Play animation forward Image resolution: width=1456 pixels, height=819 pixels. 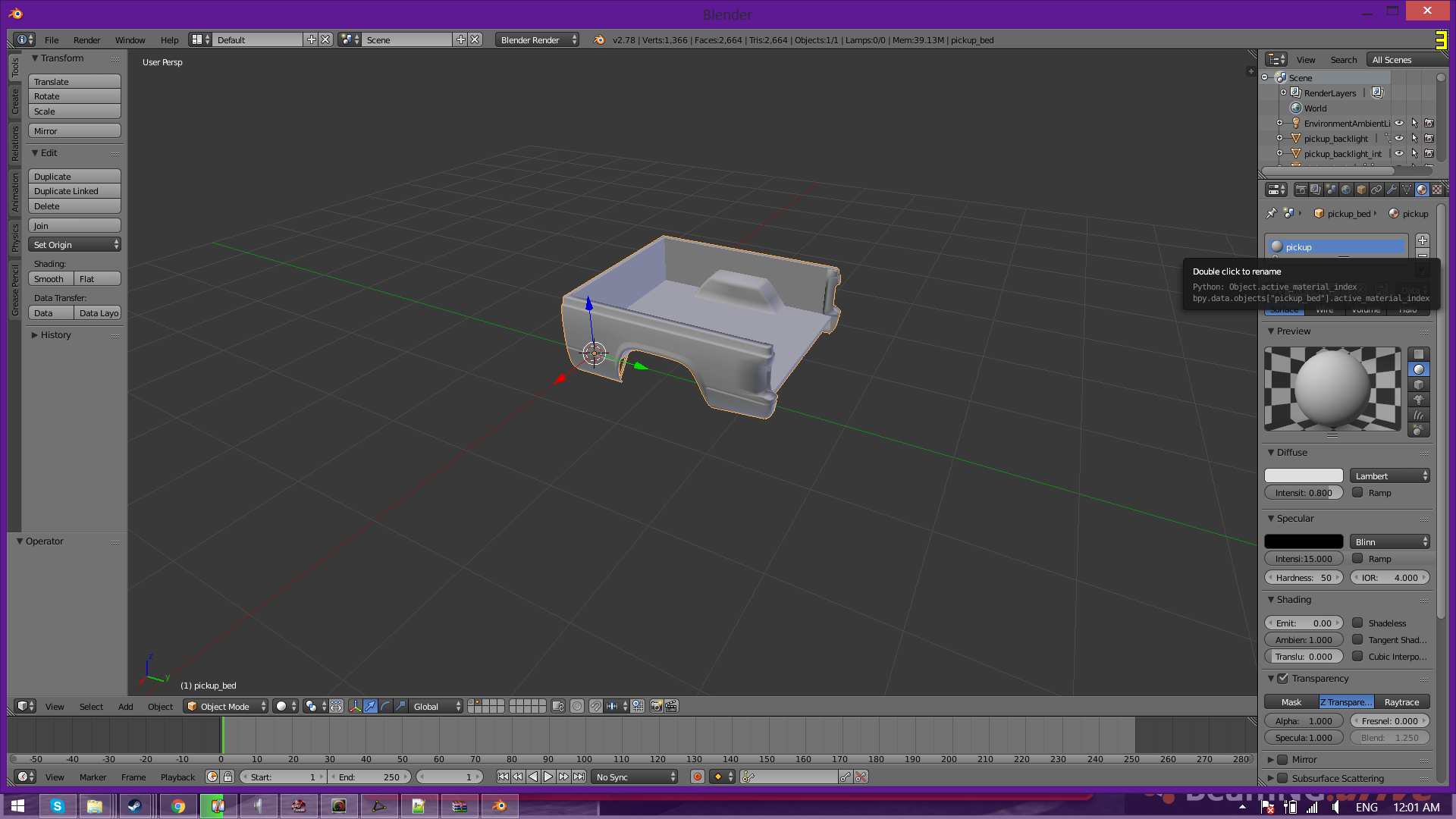point(548,777)
